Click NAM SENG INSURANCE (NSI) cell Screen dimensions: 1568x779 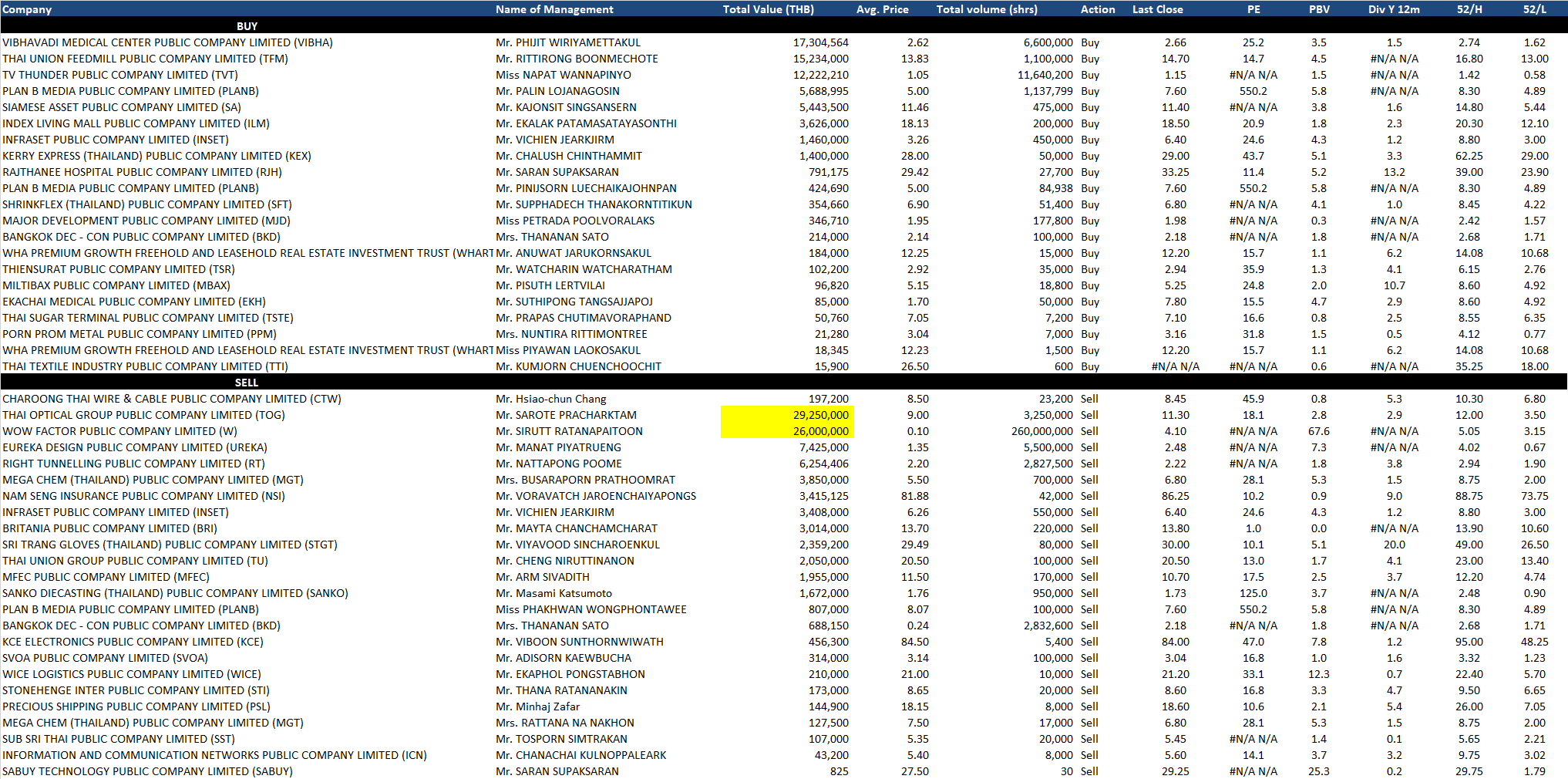tap(143, 496)
